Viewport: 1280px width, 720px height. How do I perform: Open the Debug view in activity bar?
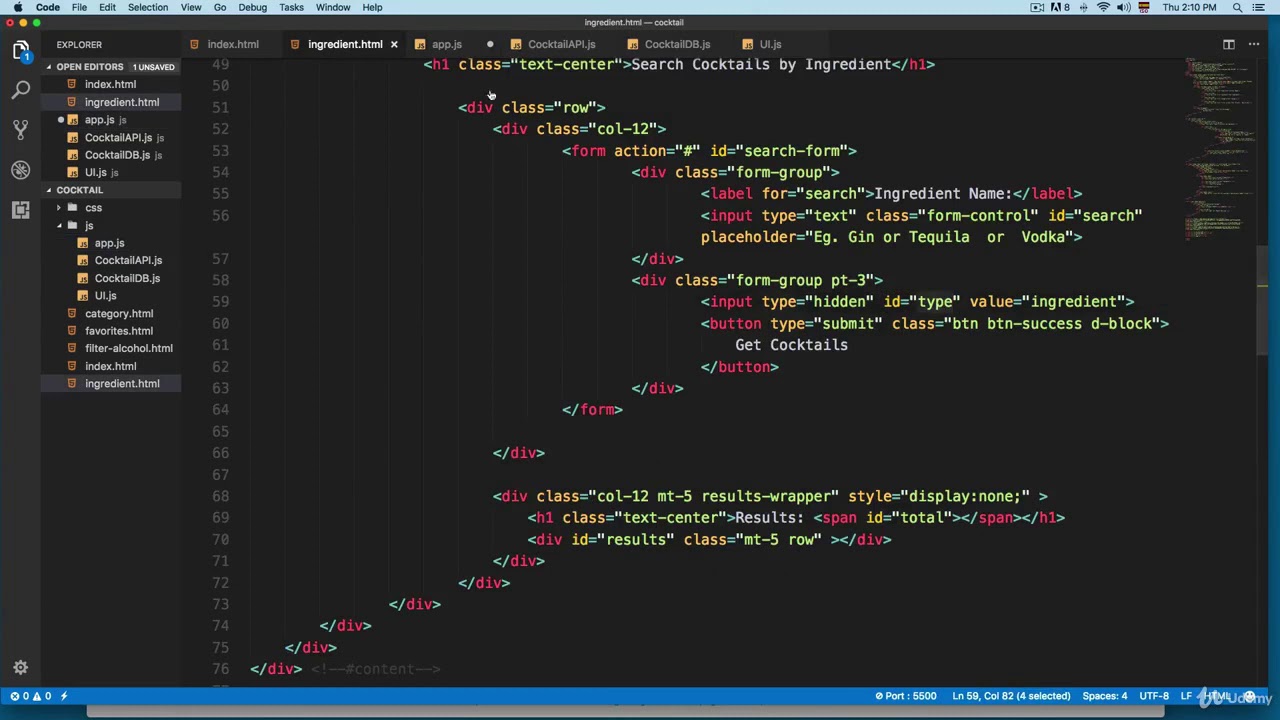pyautogui.click(x=20, y=170)
